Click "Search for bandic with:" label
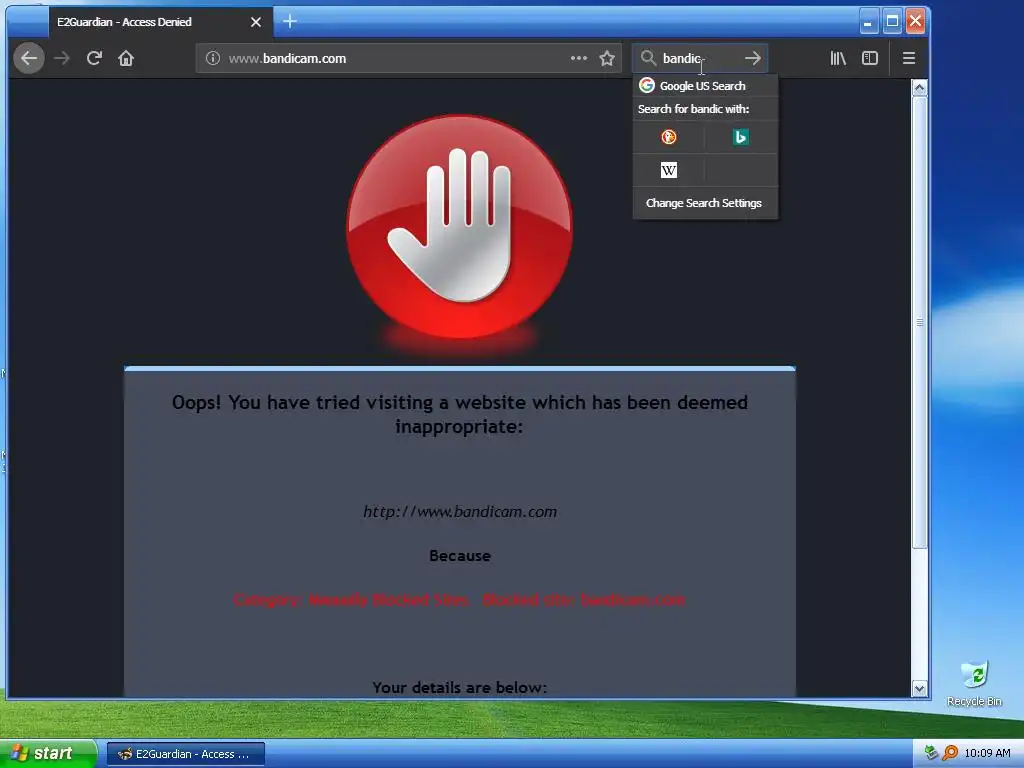 694,109
